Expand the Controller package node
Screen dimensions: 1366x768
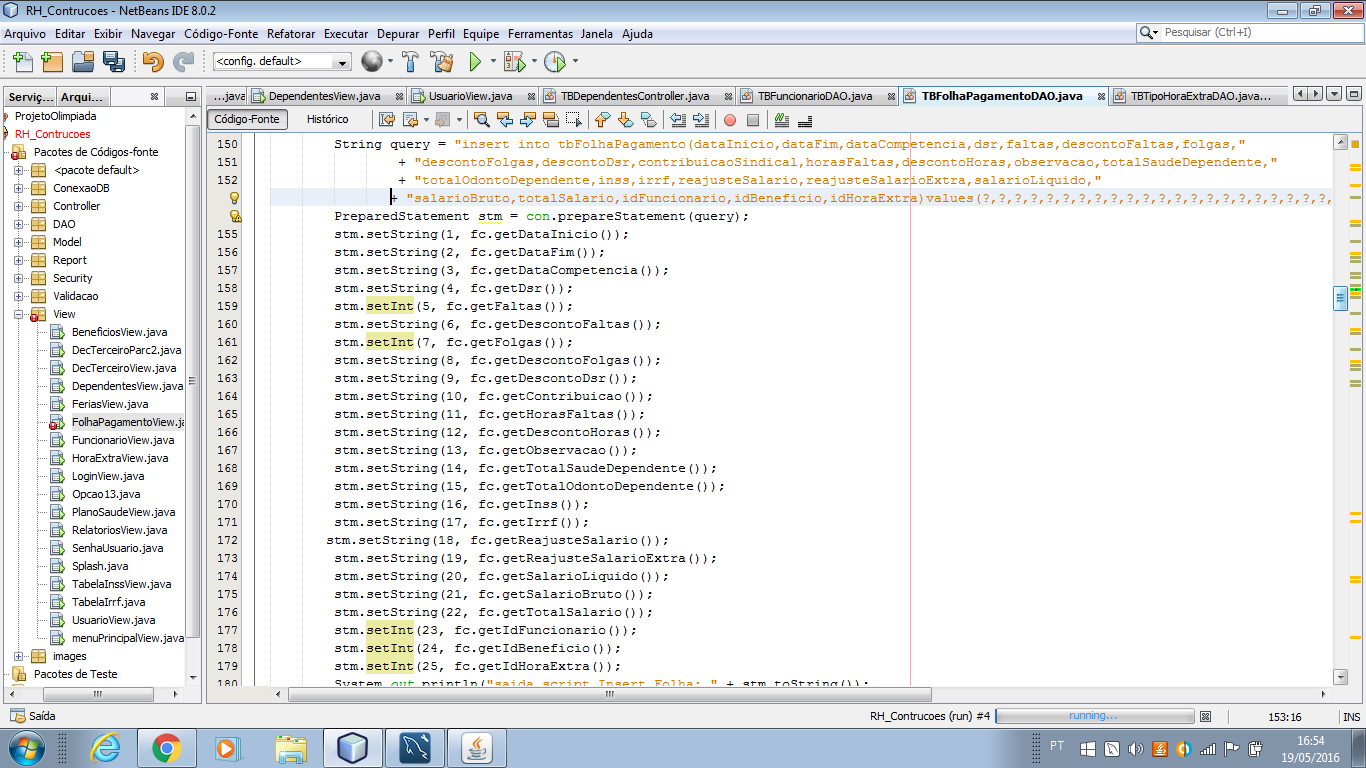[x=19, y=206]
